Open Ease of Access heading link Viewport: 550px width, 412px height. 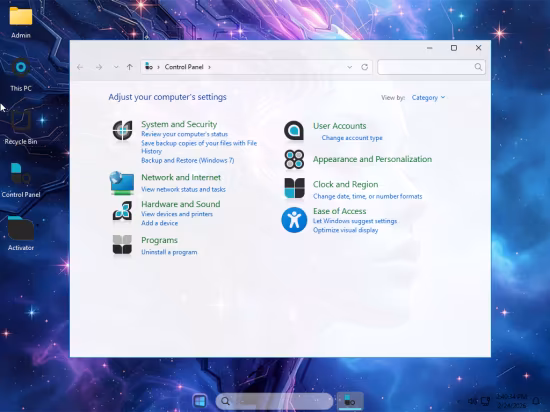click(x=339, y=211)
